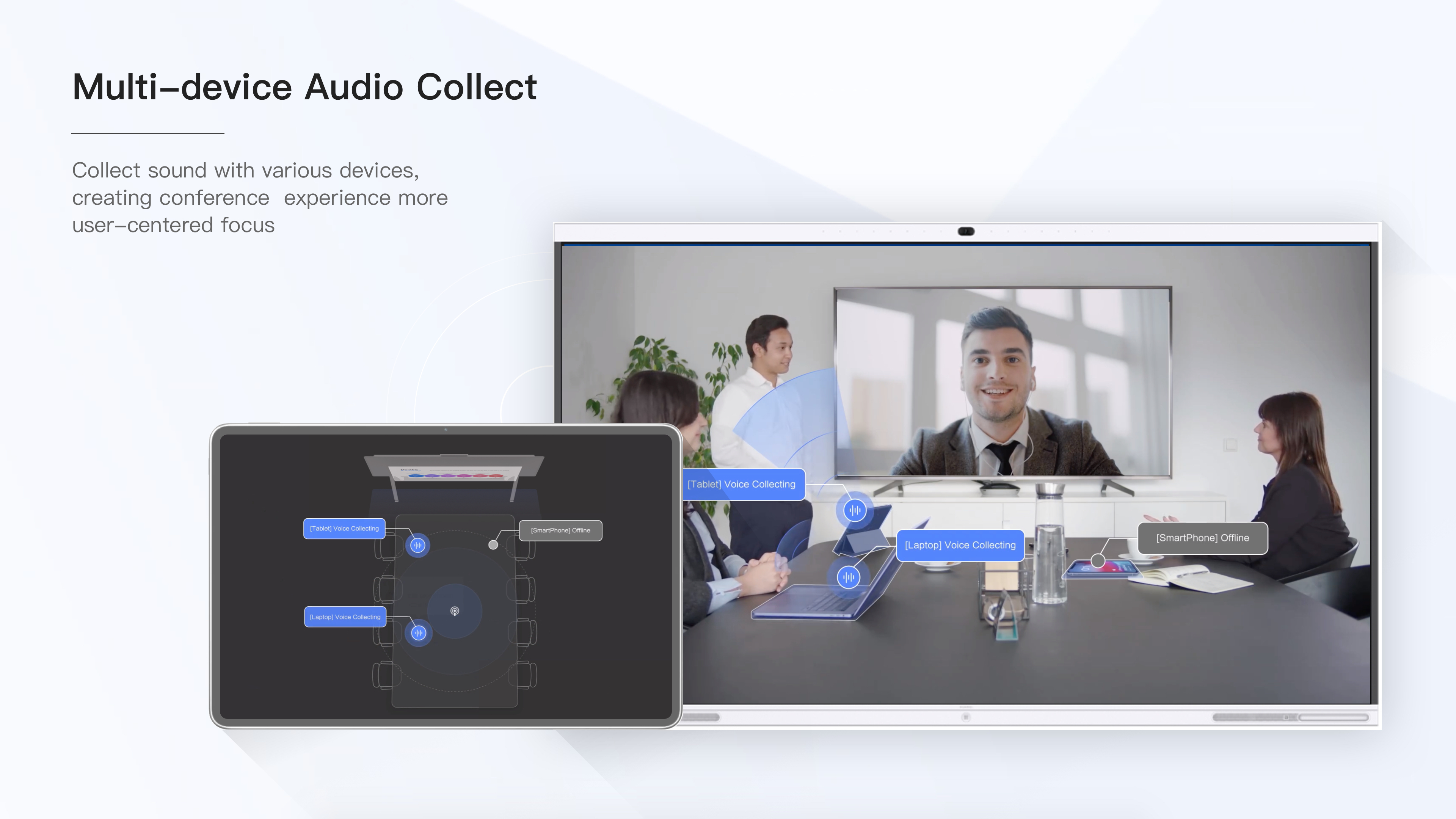Click the [Laptop] Voice Collecting label on the tablet
This screenshot has width=1456, height=819.
(345, 617)
